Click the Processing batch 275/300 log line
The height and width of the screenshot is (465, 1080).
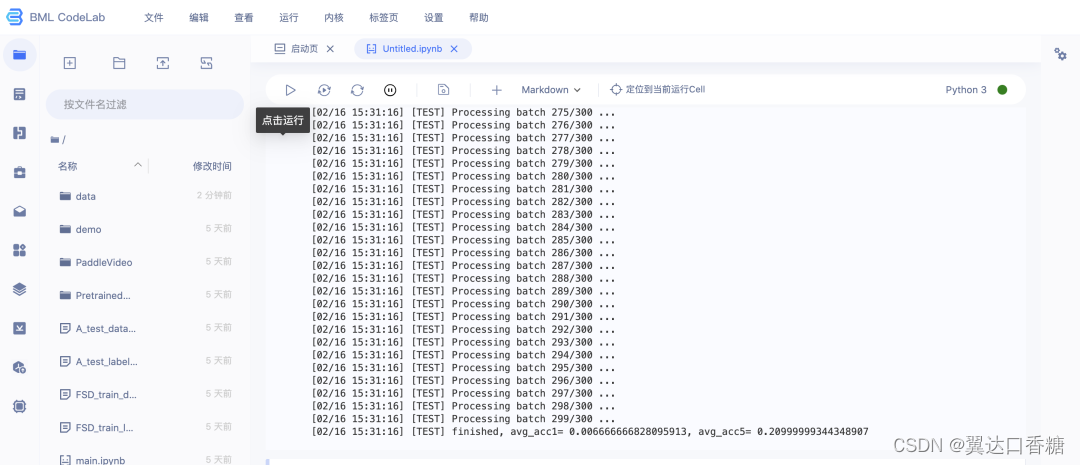[464, 112]
